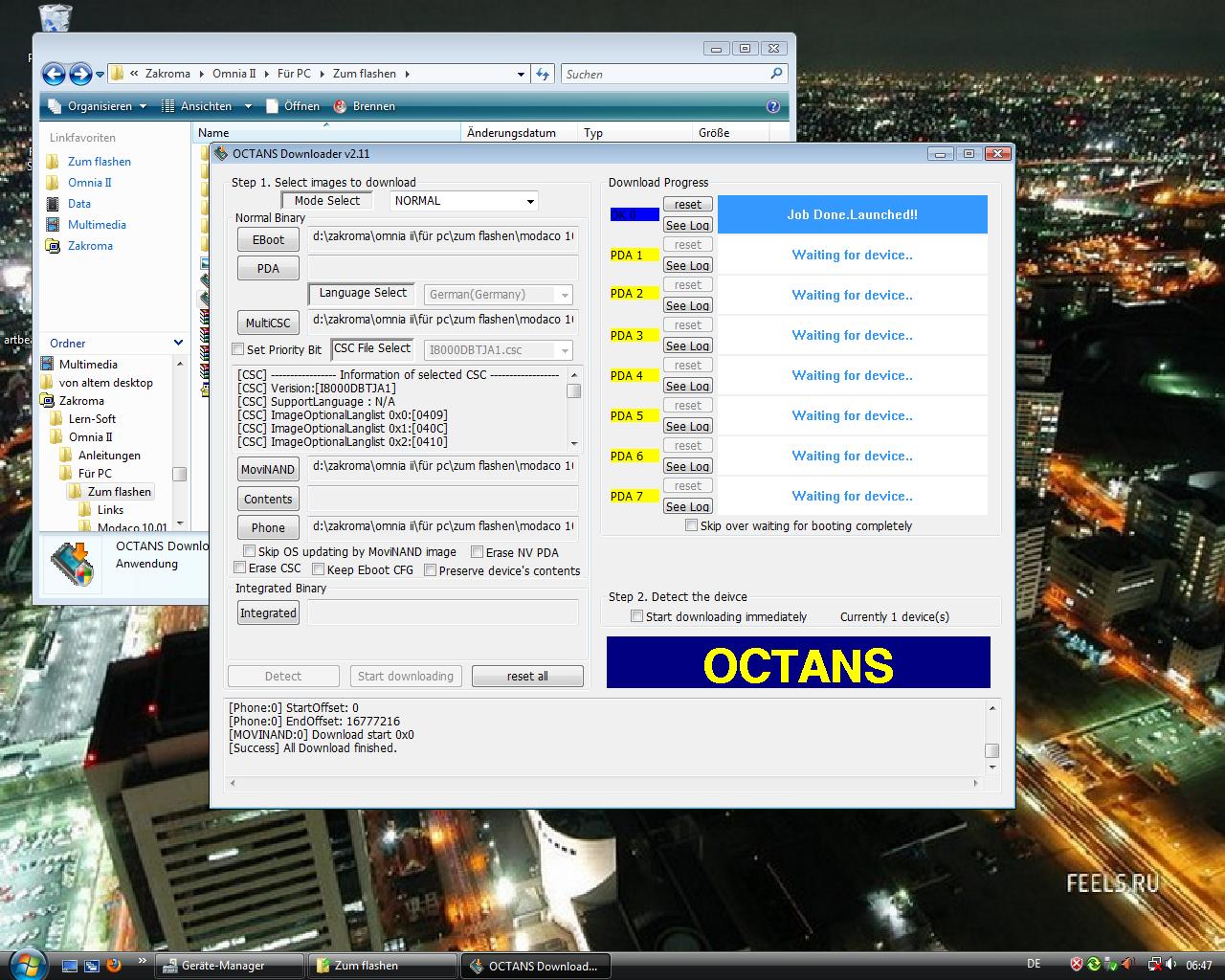Open the network tray icon

[1155, 965]
